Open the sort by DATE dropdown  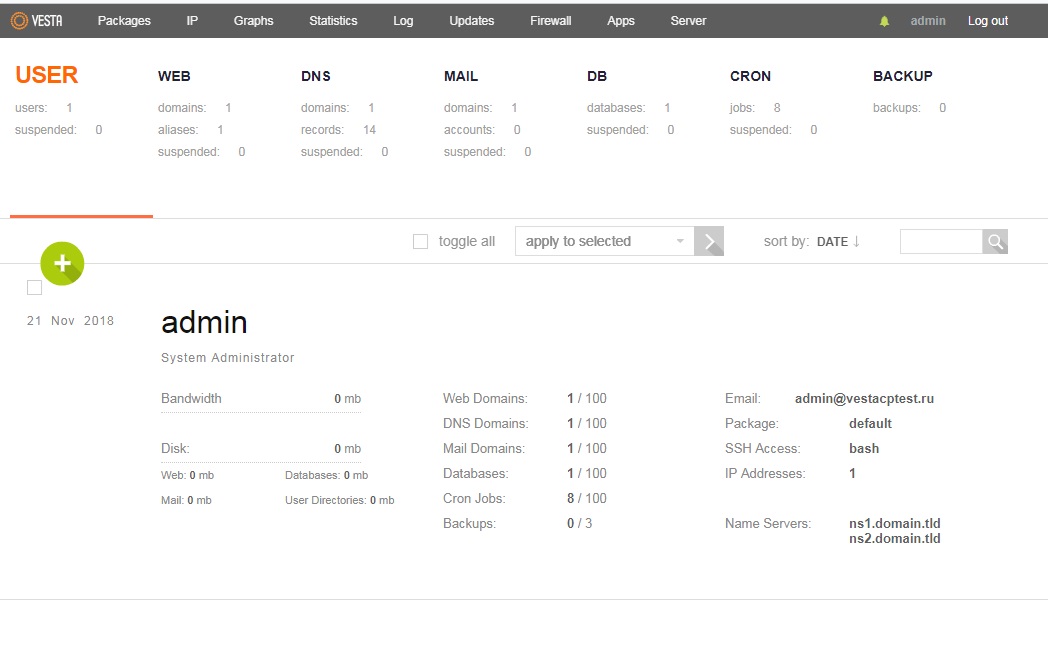click(832, 241)
